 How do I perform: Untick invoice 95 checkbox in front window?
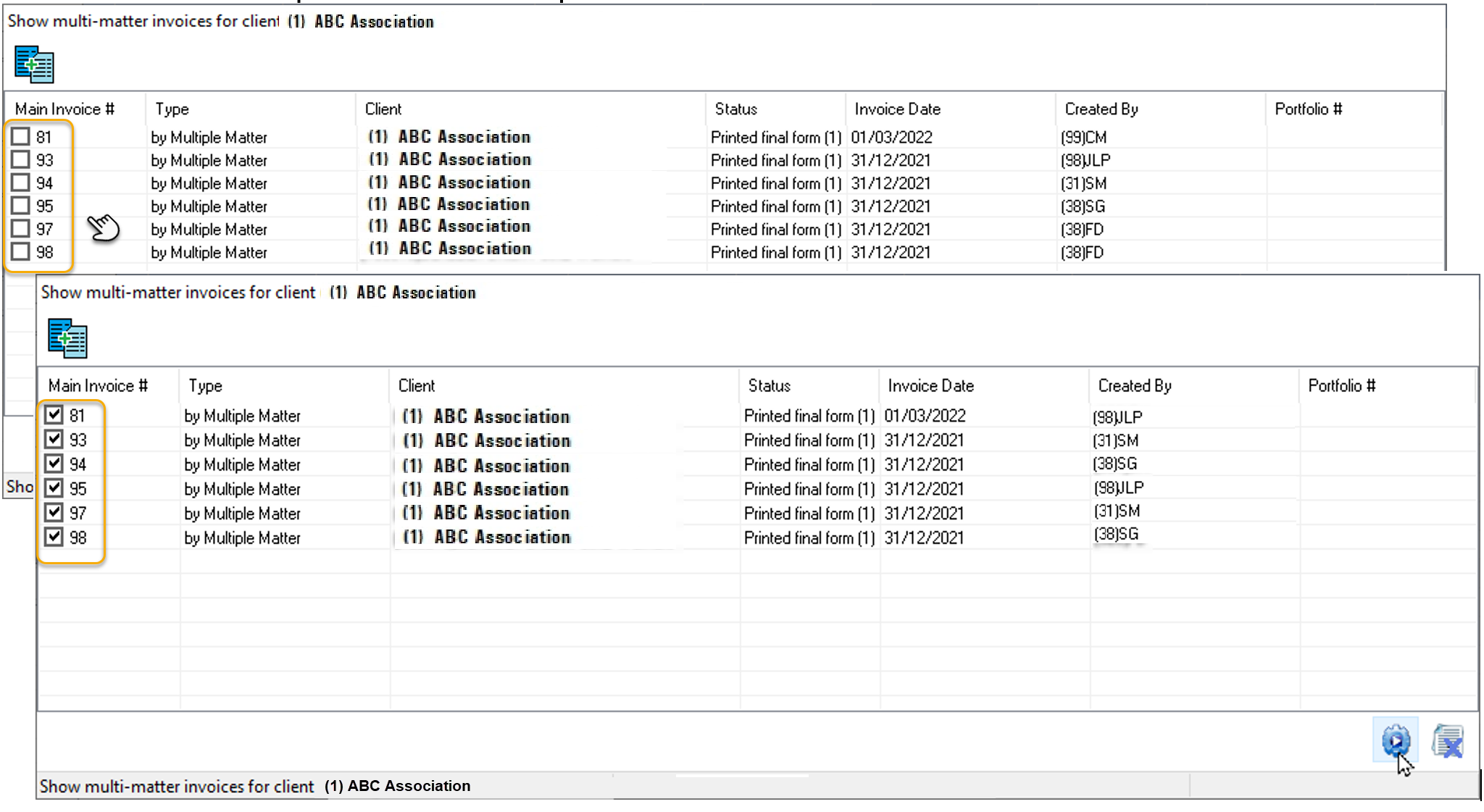tap(54, 487)
